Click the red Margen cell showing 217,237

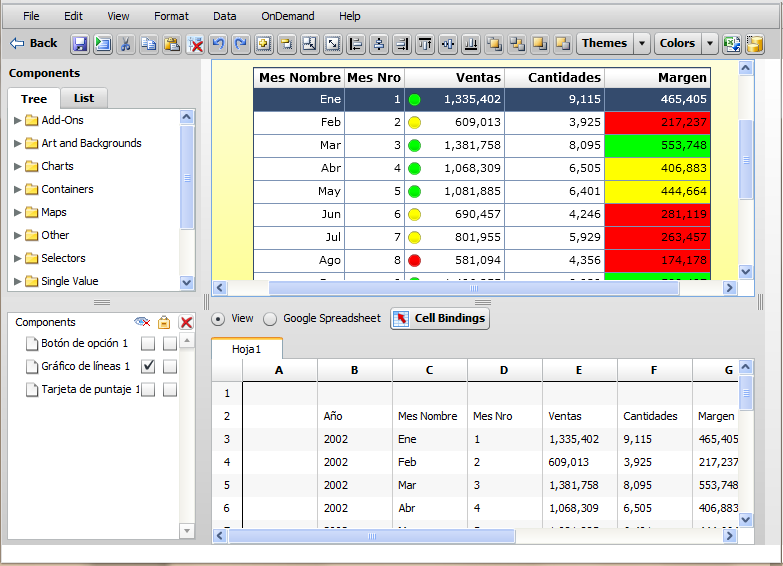(657, 122)
